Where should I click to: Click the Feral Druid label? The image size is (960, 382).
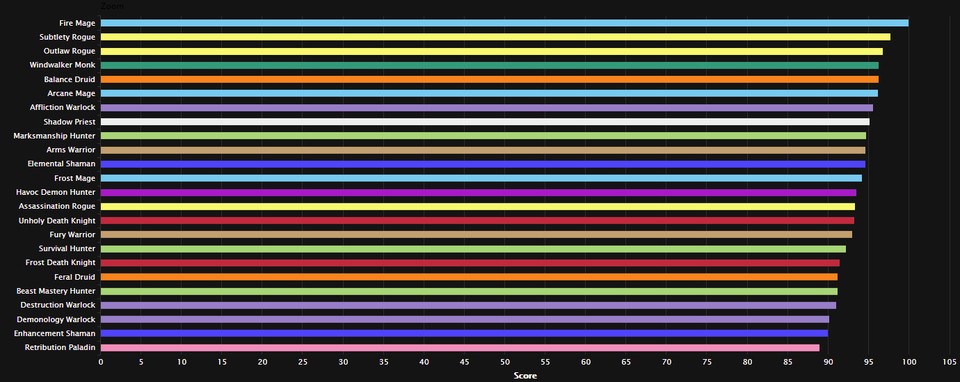[75, 277]
